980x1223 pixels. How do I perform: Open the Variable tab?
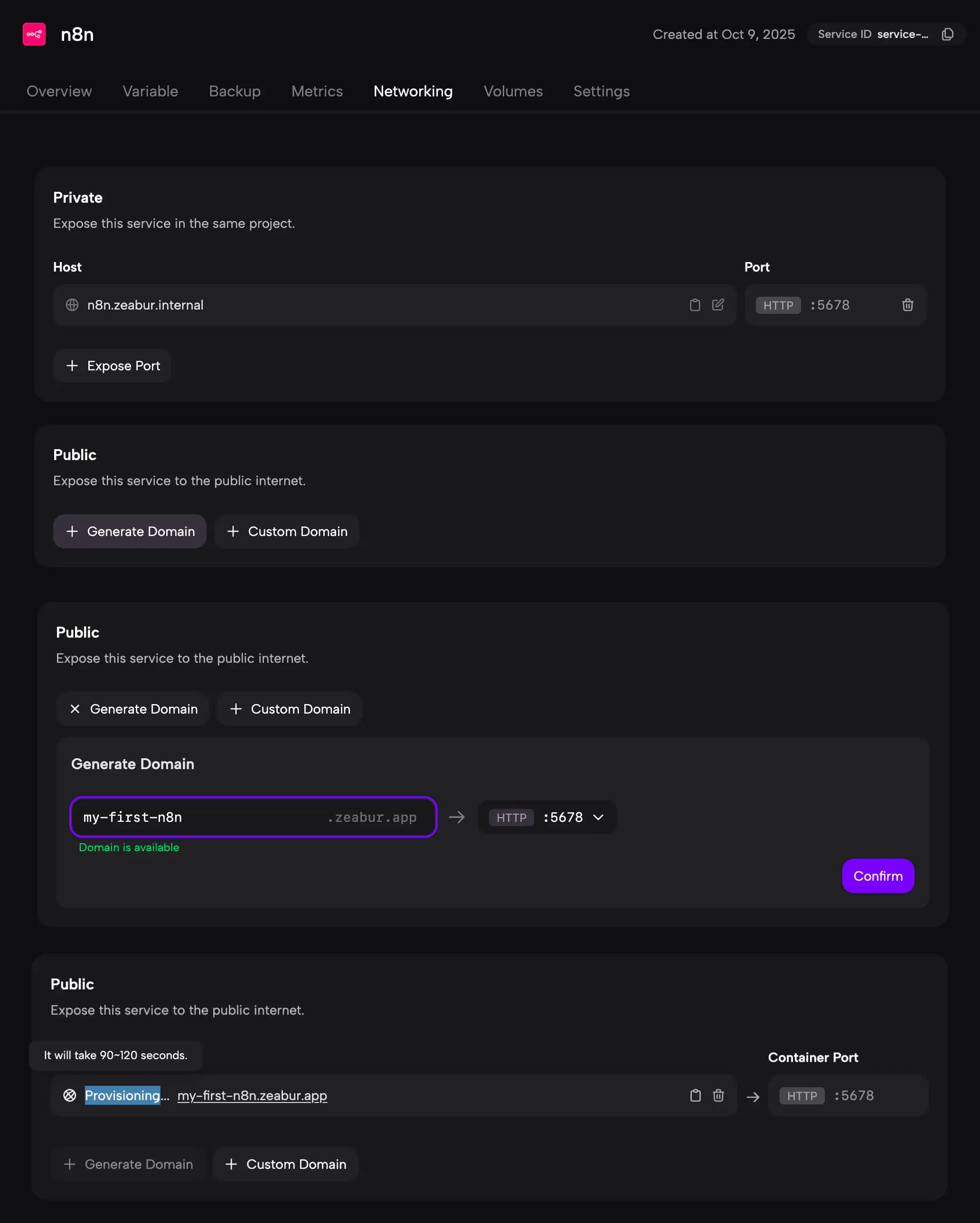click(x=151, y=91)
